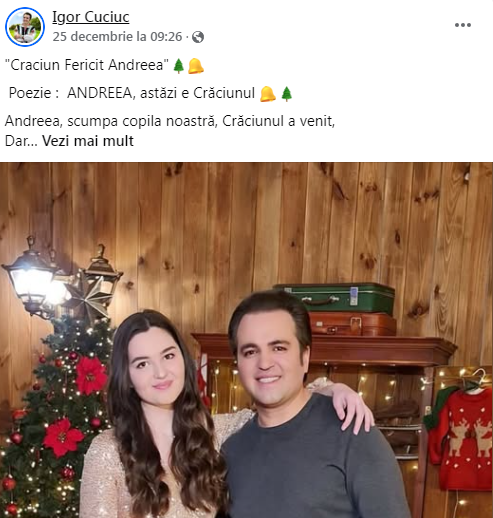
Task: Click the globe public audience icon
Action: click(198, 37)
